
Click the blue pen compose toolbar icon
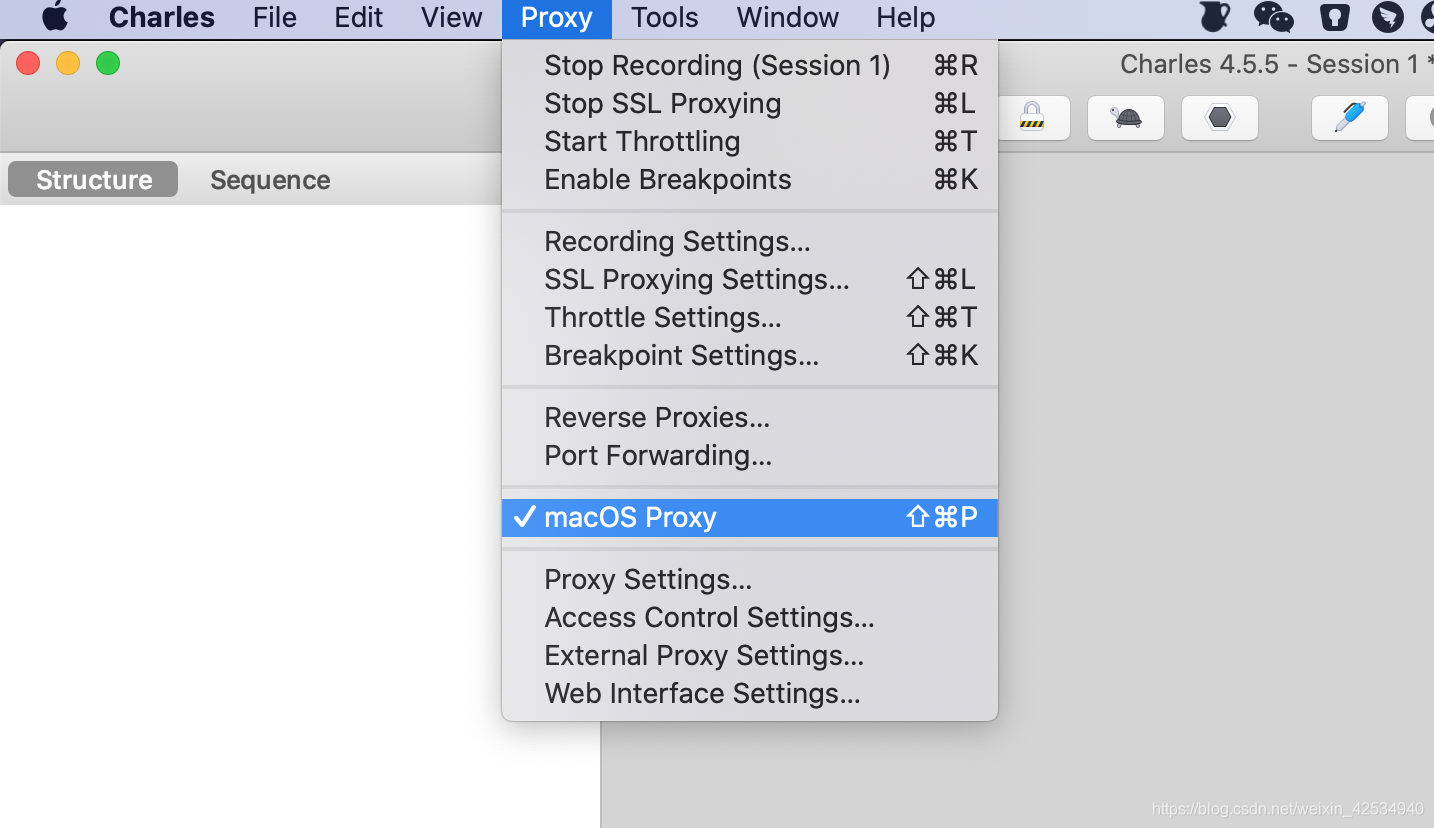1350,118
